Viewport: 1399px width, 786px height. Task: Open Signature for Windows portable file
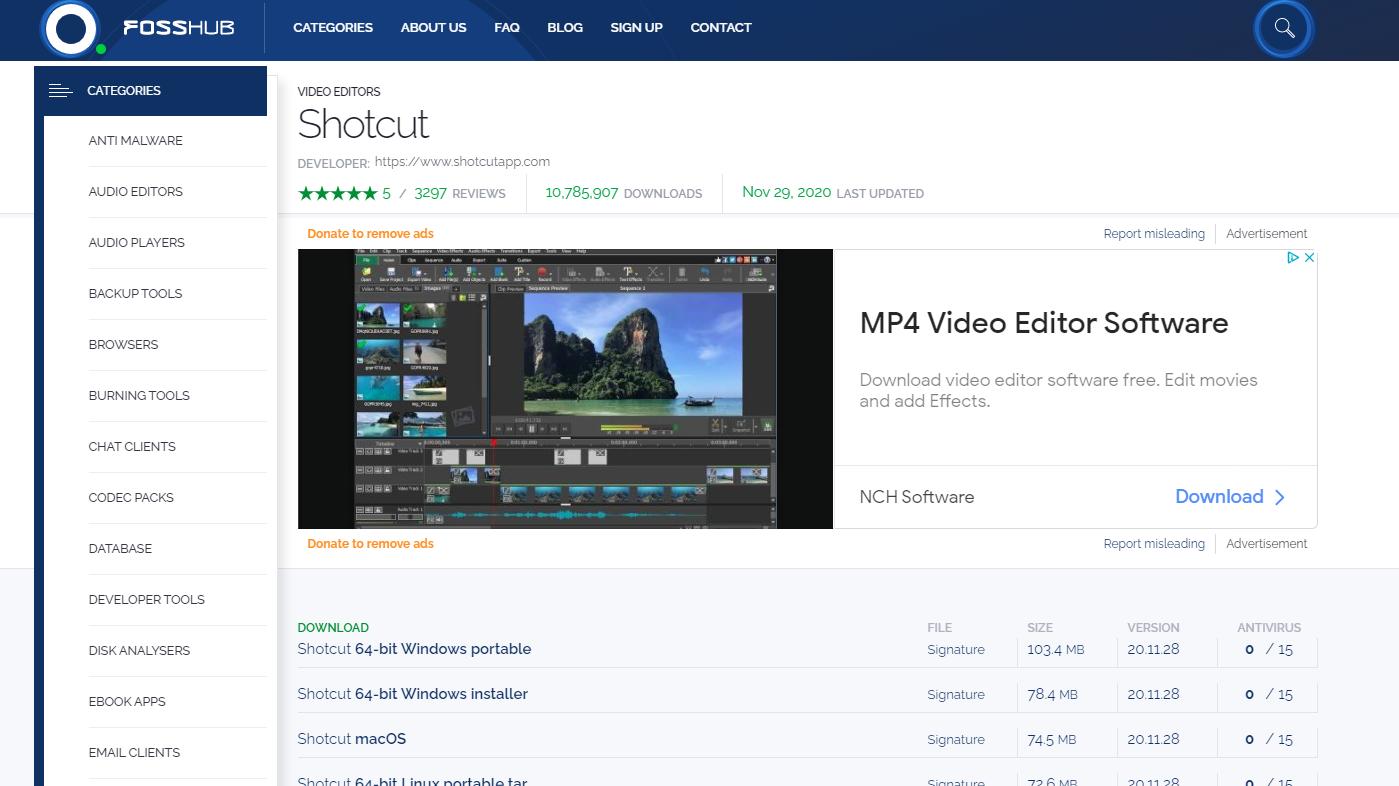955,650
